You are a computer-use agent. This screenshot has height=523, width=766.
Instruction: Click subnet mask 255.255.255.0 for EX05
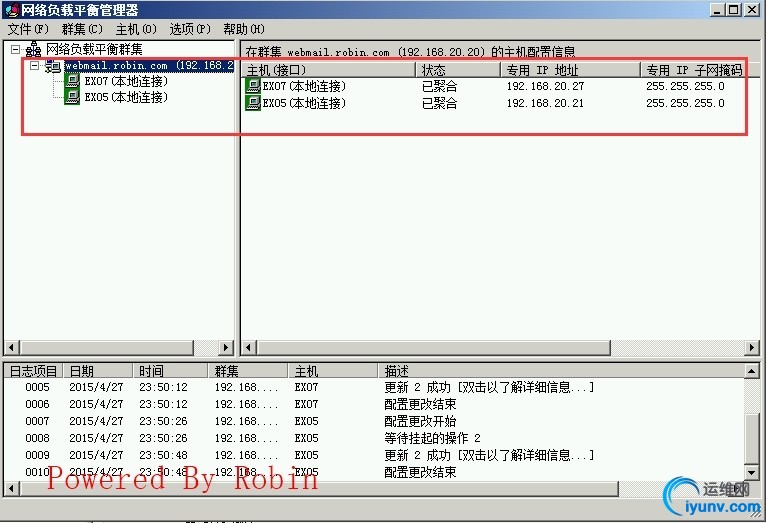point(685,103)
